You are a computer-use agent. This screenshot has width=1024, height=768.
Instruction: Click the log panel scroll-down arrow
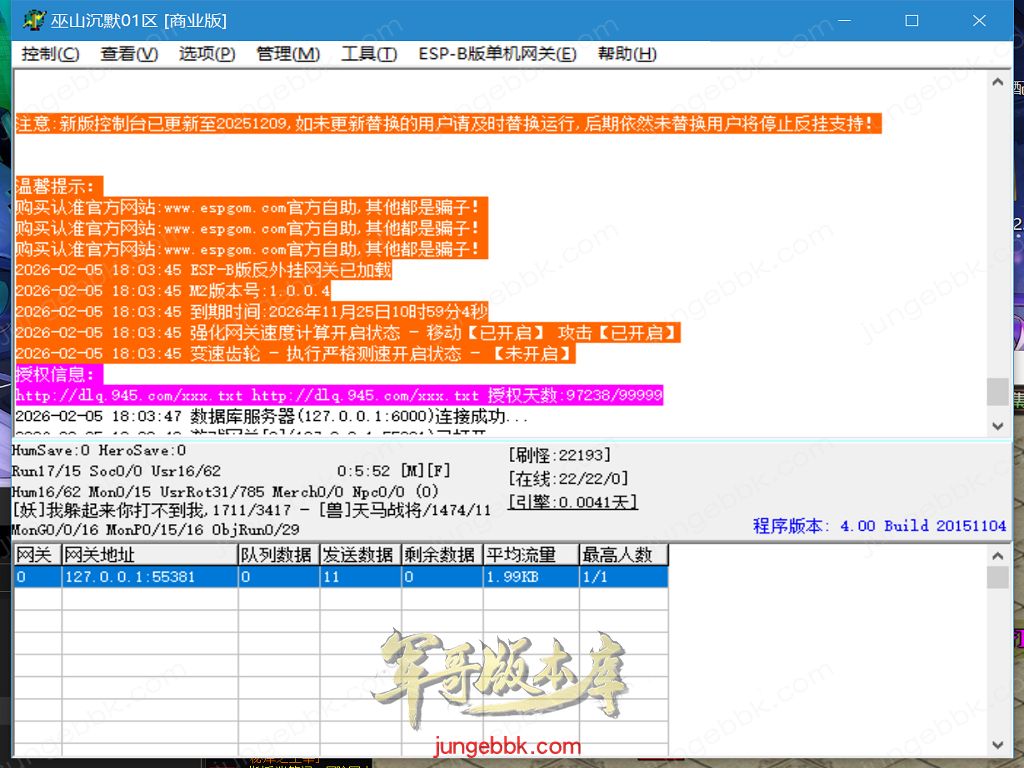click(997, 426)
